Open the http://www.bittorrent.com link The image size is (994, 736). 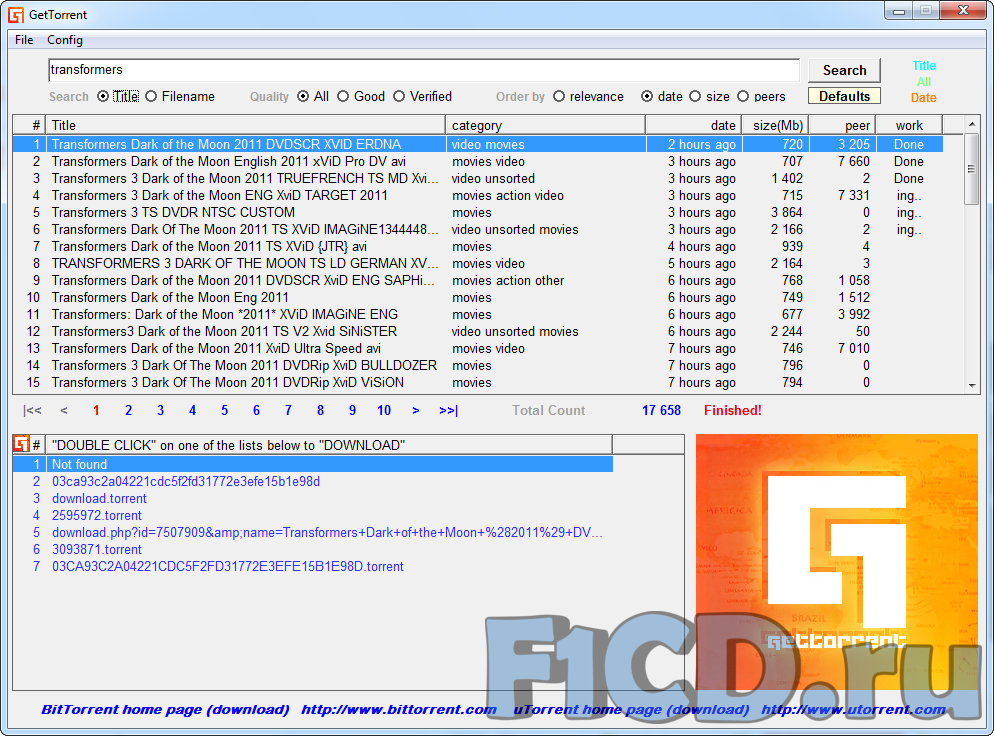point(399,710)
